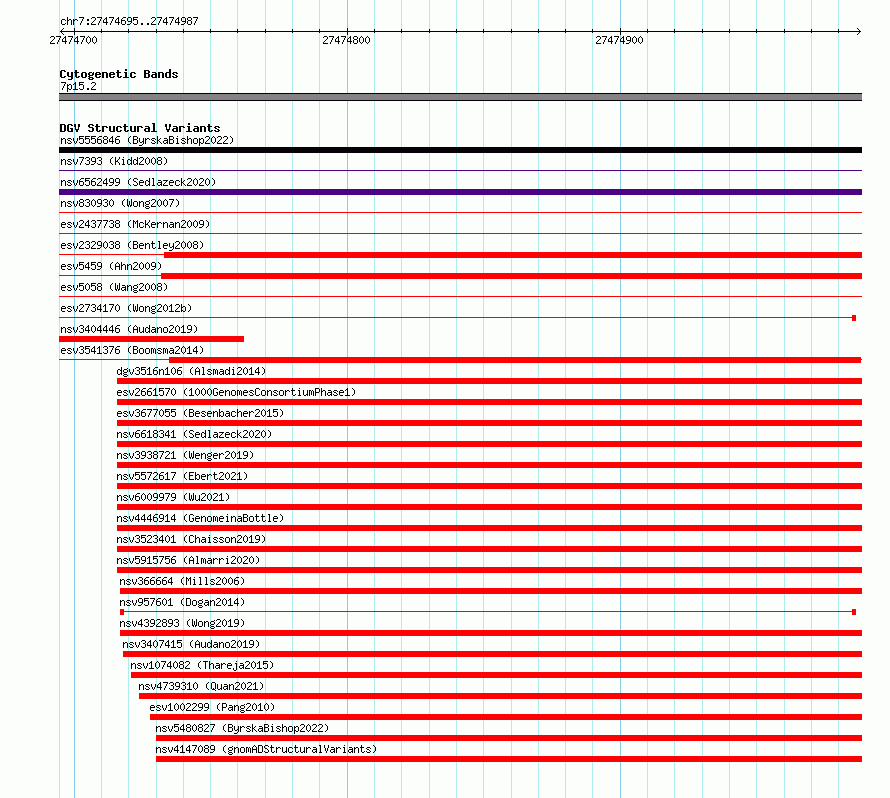Screen dimensions: 890x798
Task: Select the nsv3938721 (Wenger2019) label
Action: (x=185, y=455)
